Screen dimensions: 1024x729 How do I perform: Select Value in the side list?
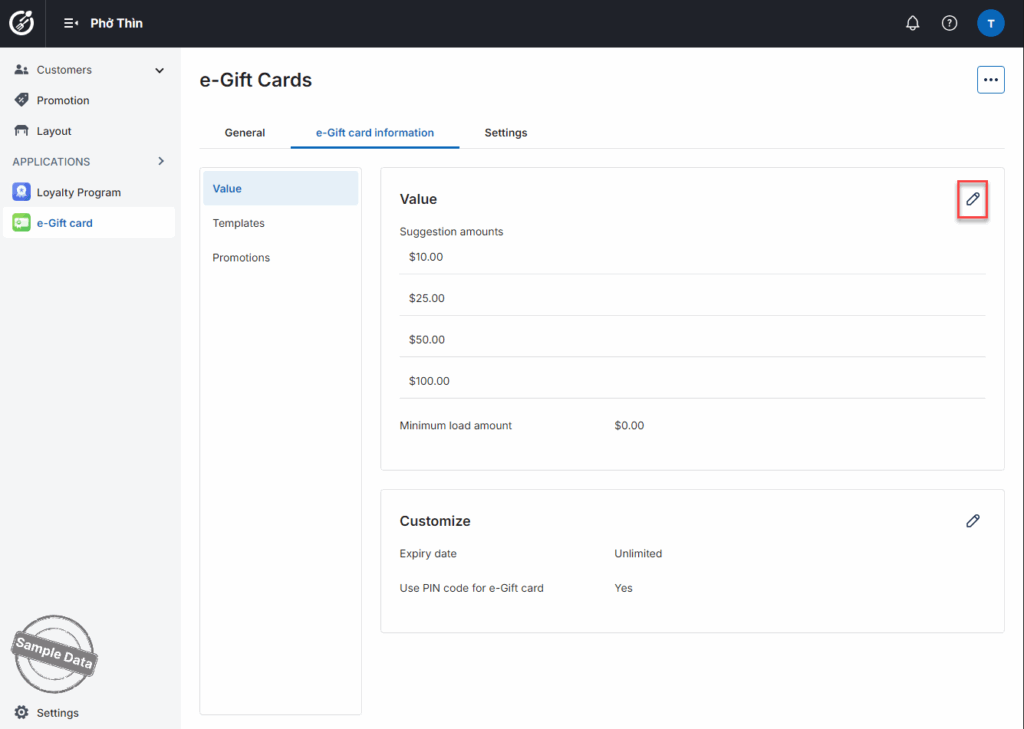point(228,188)
